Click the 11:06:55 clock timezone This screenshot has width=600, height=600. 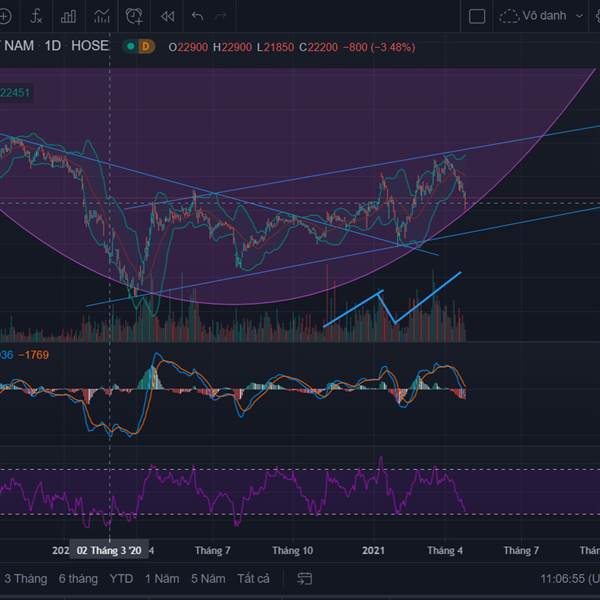(x=570, y=579)
